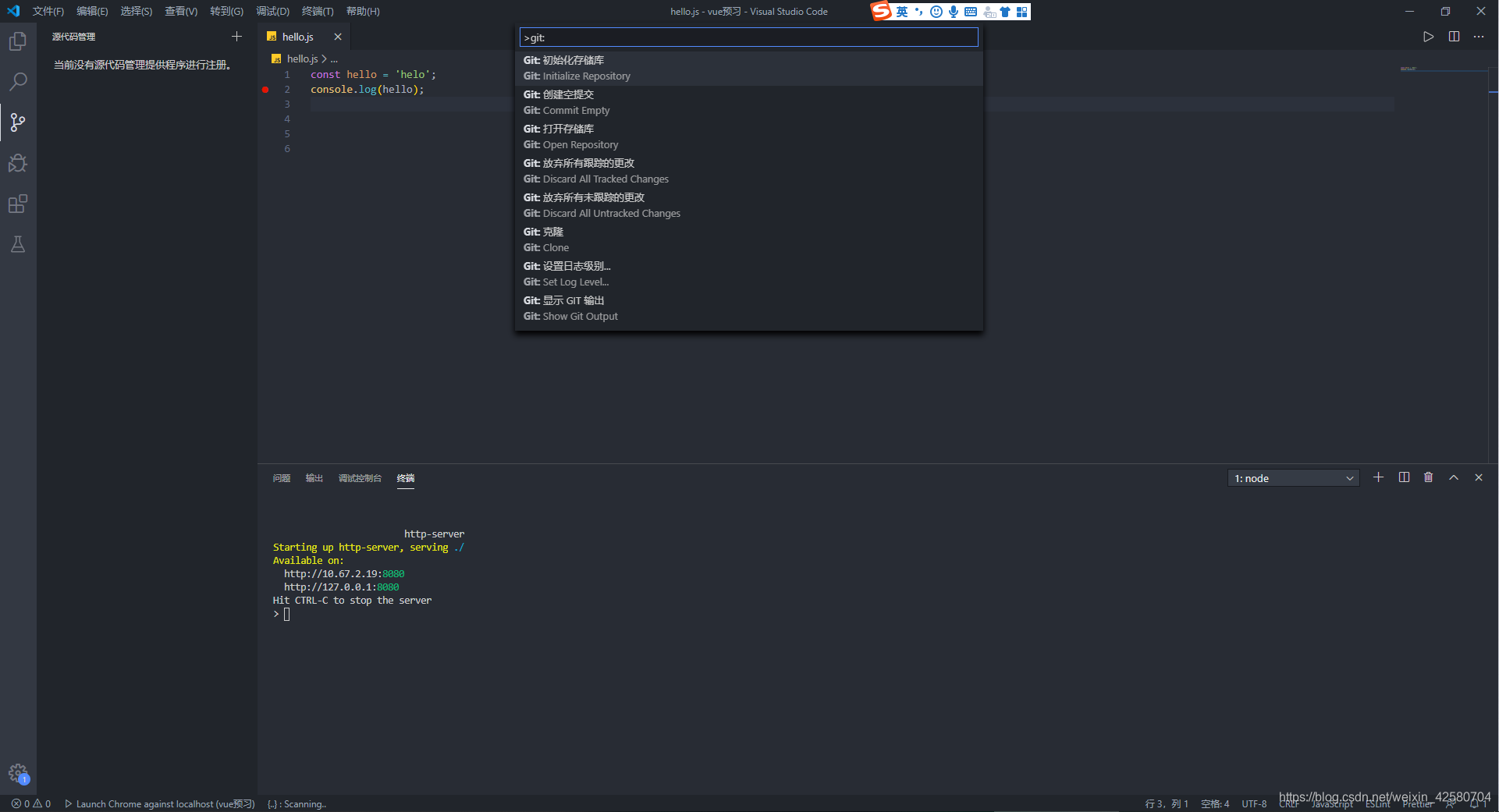Toggle the breakpoint on line 2
Image resolution: width=1499 pixels, height=812 pixels.
tap(265, 90)
